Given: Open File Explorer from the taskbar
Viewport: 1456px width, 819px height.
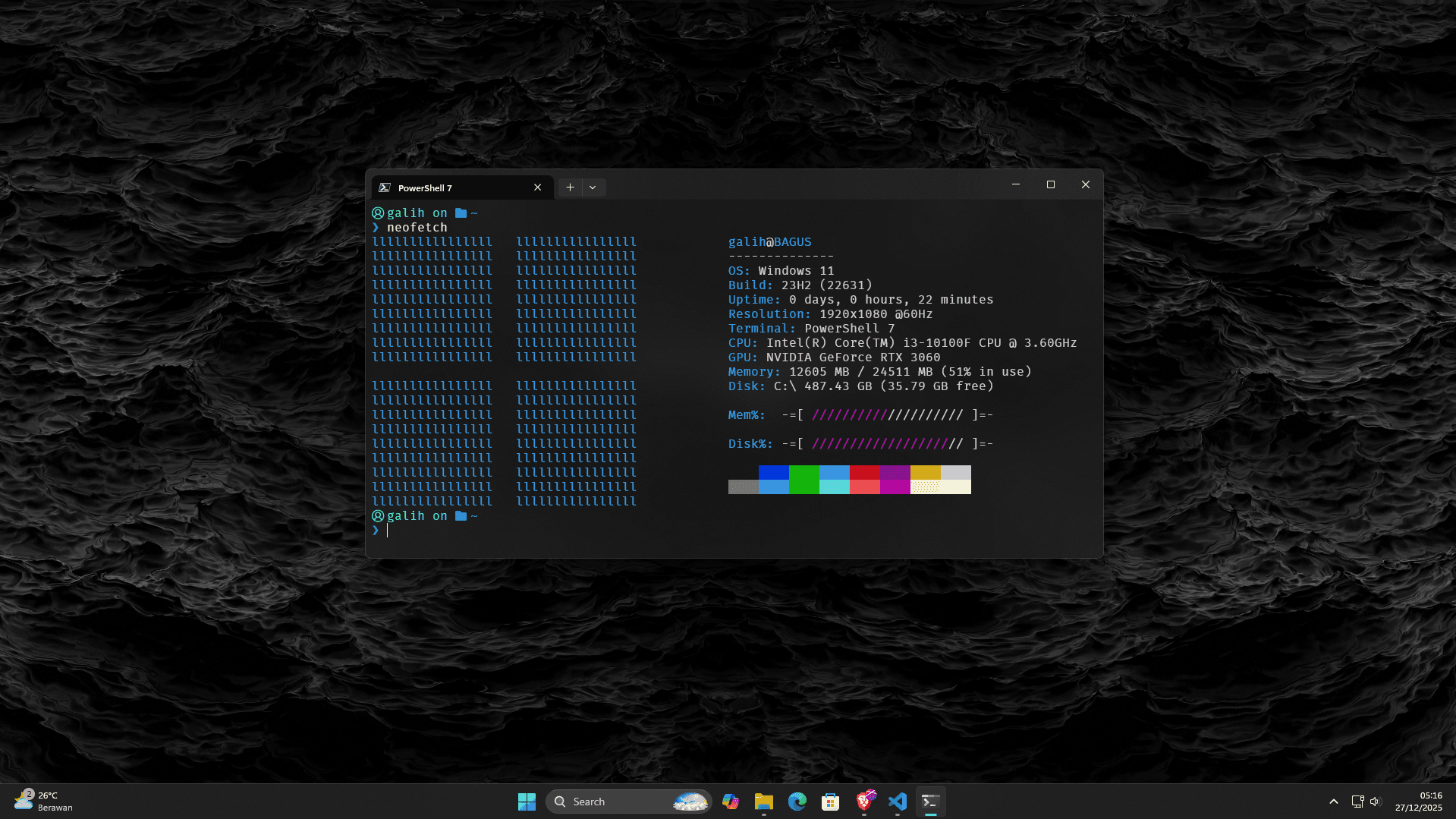Looking at the screenshot, I should [x=763, y=802].
